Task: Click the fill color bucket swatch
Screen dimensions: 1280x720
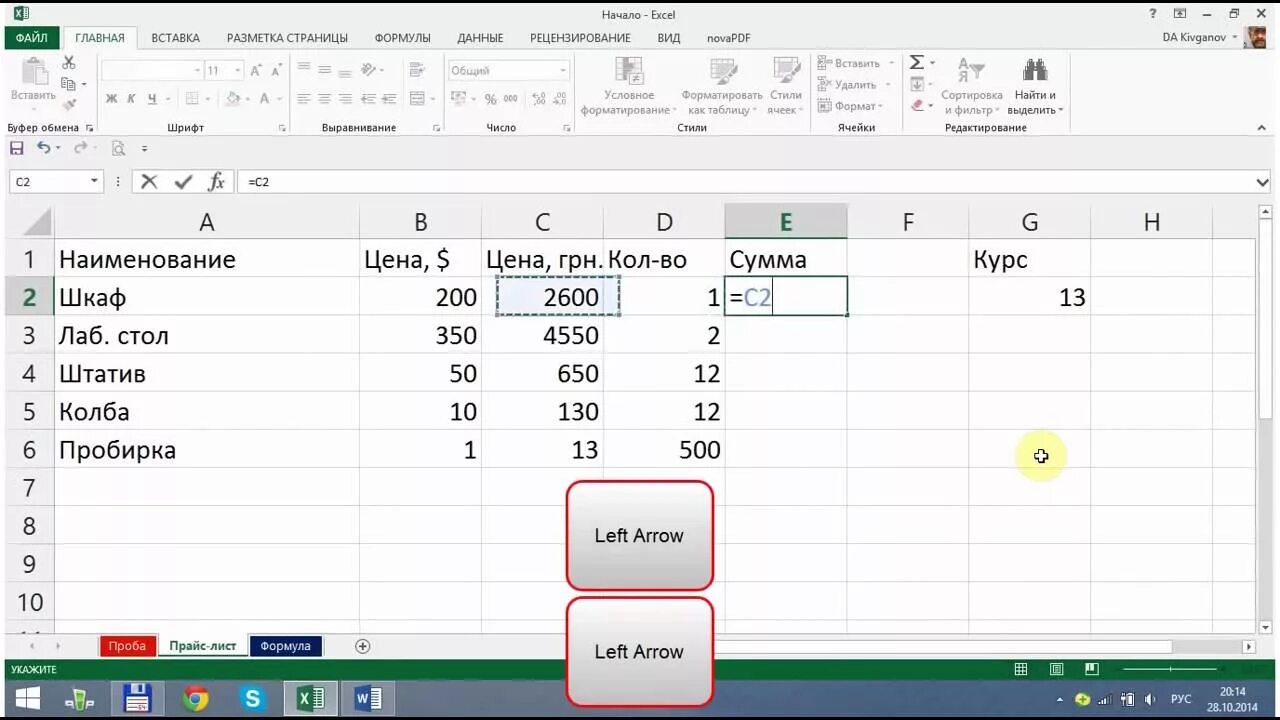Action: (x=233, y=99)
